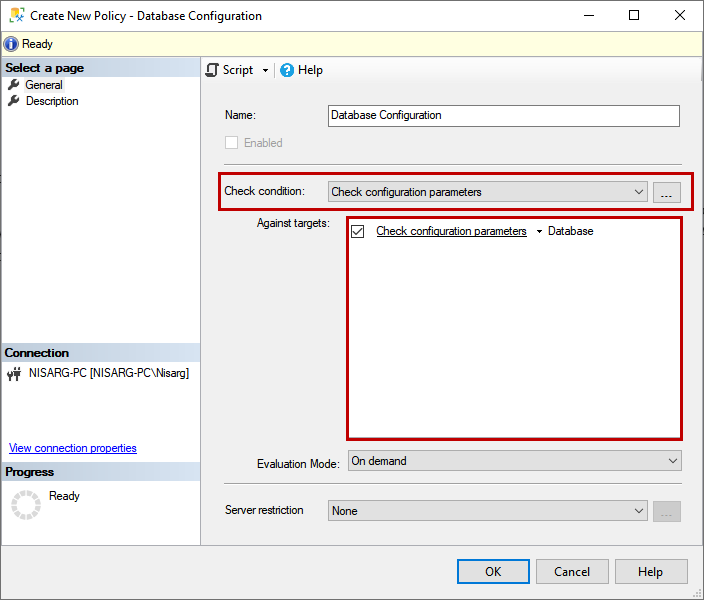Open View connection properties link
The image size is (704, 600).
(73, 448)
